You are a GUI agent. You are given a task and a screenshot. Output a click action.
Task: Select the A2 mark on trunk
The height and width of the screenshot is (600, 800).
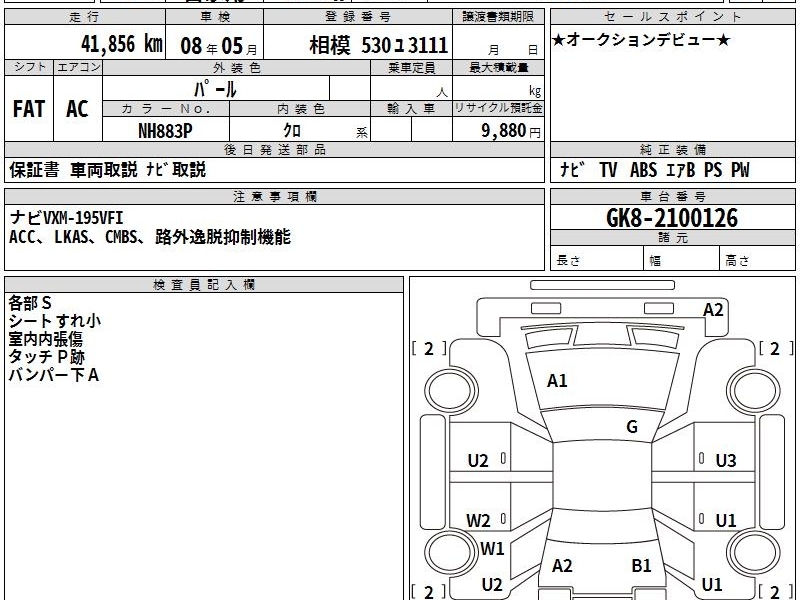[562, 565]
